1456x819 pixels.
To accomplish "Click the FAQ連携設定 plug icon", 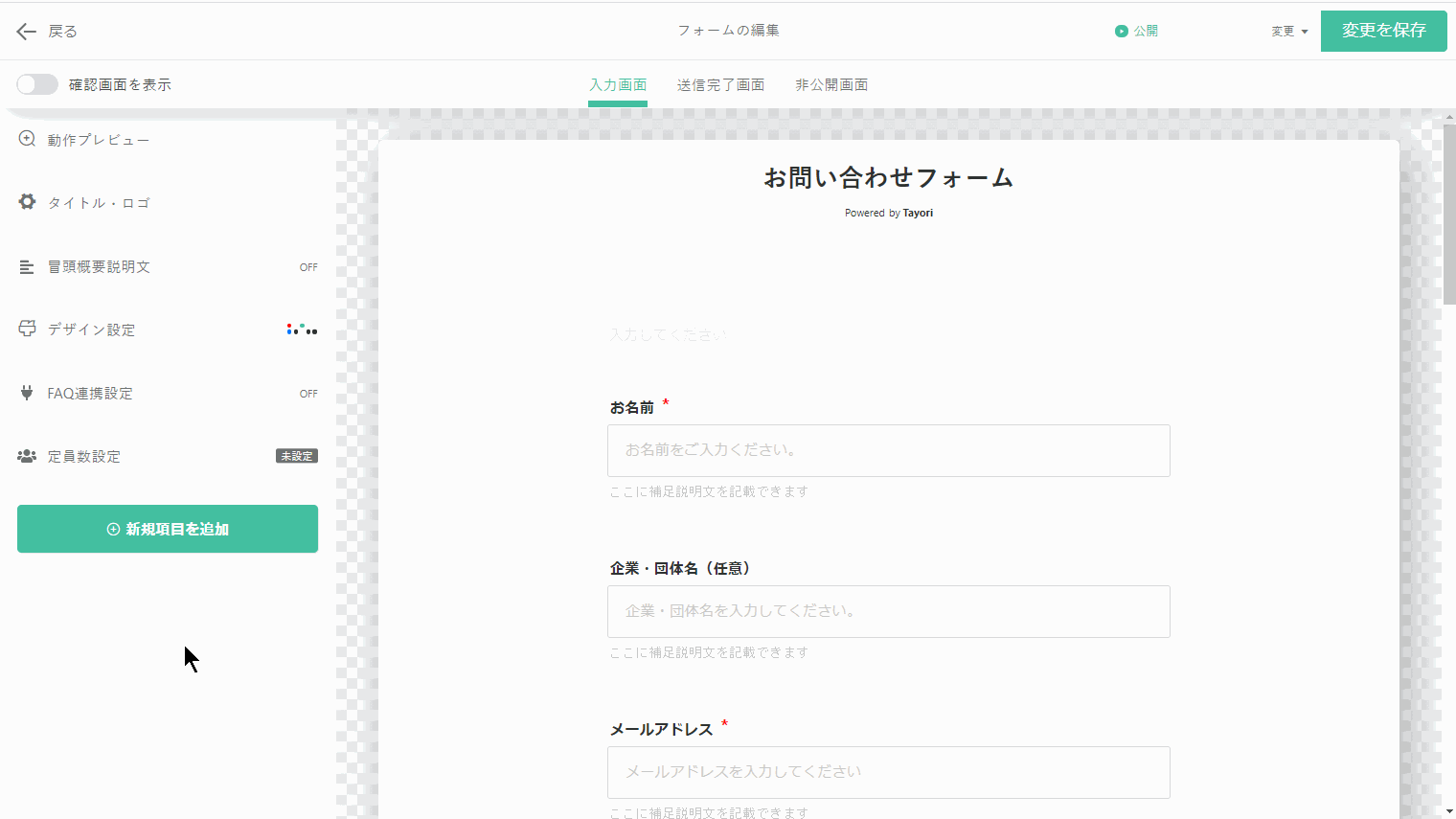I will (27, 393).
